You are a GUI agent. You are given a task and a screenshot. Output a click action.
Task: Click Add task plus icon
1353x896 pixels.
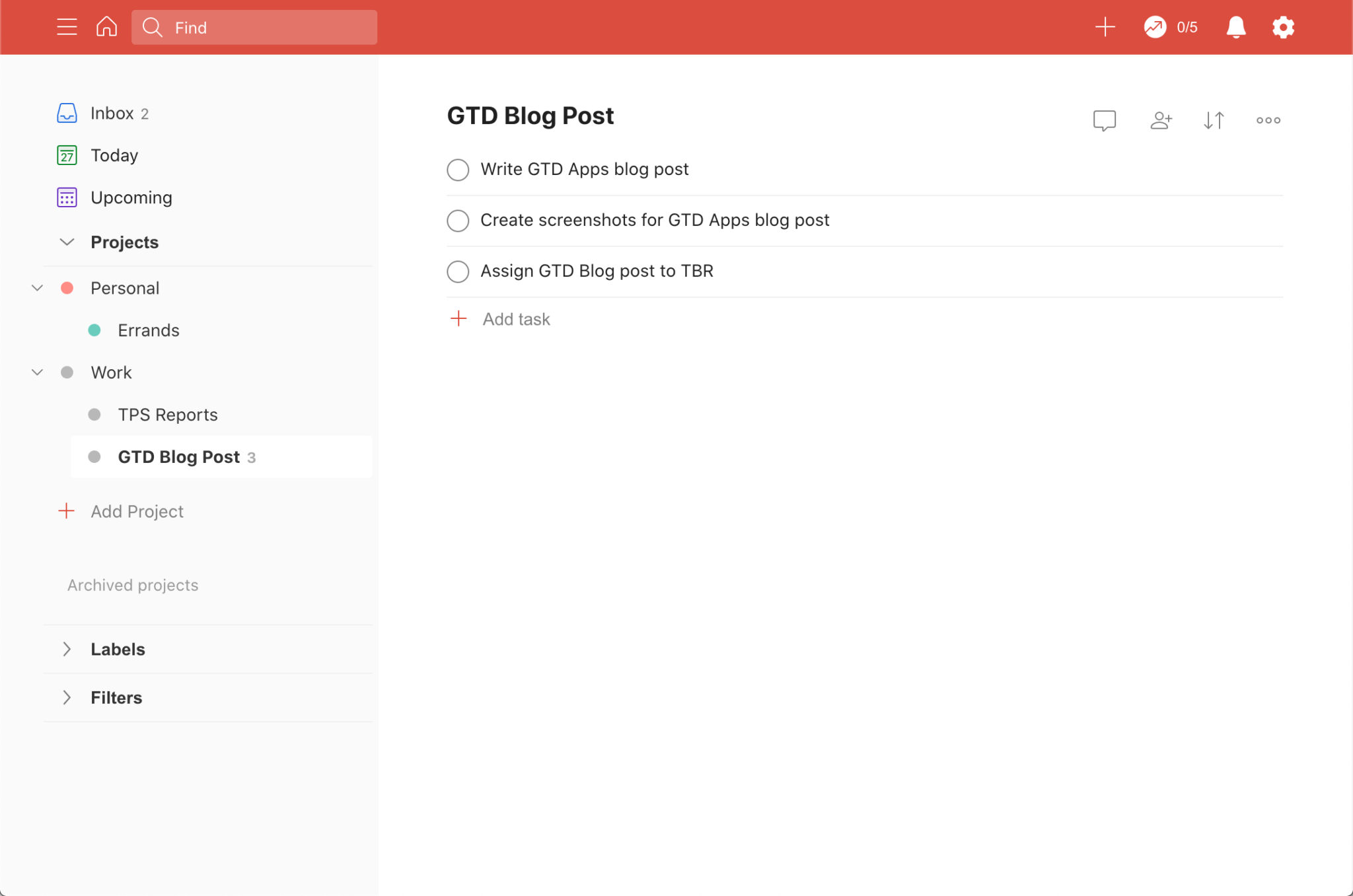[458, 319]
